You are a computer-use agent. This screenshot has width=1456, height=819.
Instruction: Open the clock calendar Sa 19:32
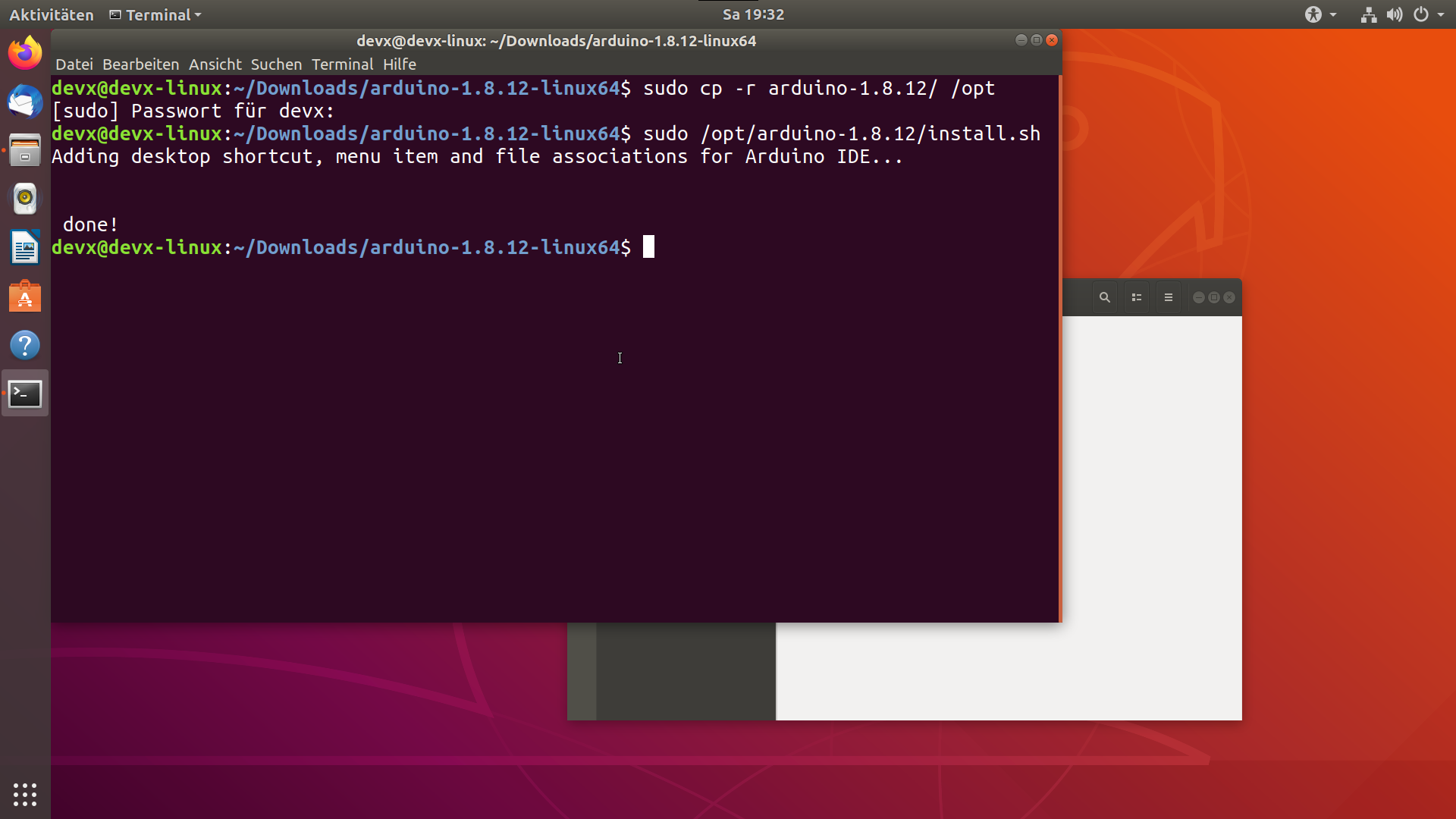753,14
